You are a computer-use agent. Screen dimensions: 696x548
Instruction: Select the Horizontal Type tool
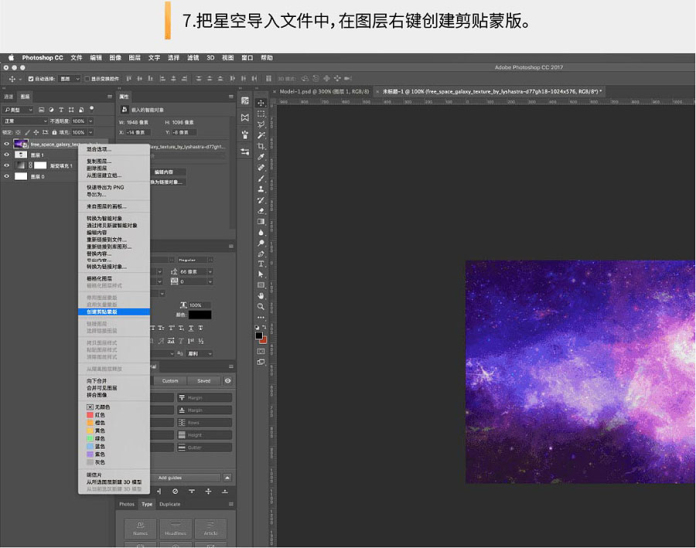[x=261, y=264]
